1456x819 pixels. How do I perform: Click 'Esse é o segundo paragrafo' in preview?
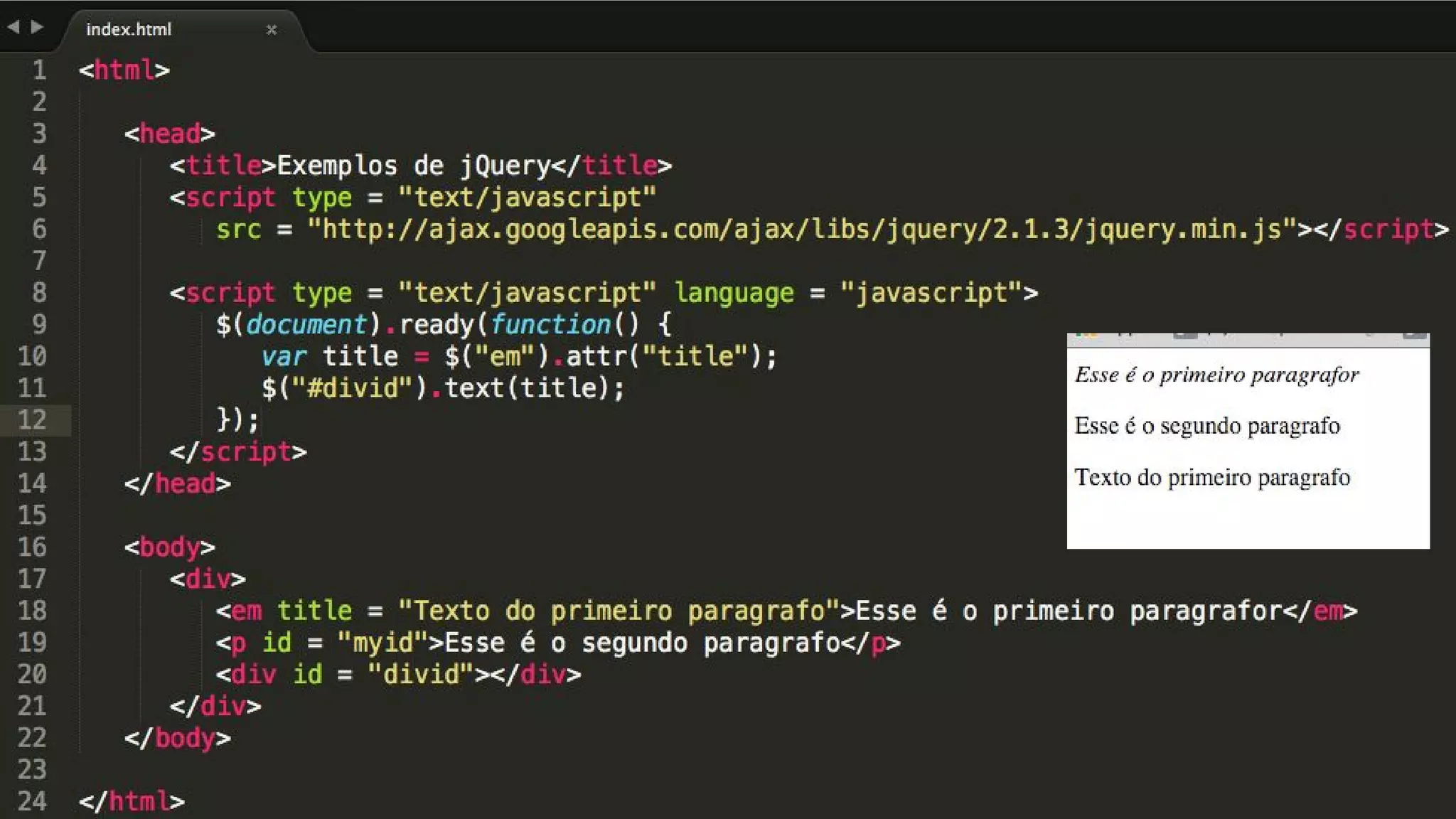point(1207,426)
